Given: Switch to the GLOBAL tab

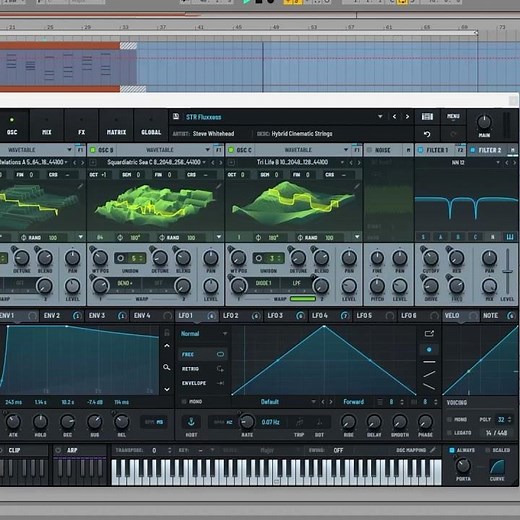Looking at the screenshot, I should coord(151,127).
